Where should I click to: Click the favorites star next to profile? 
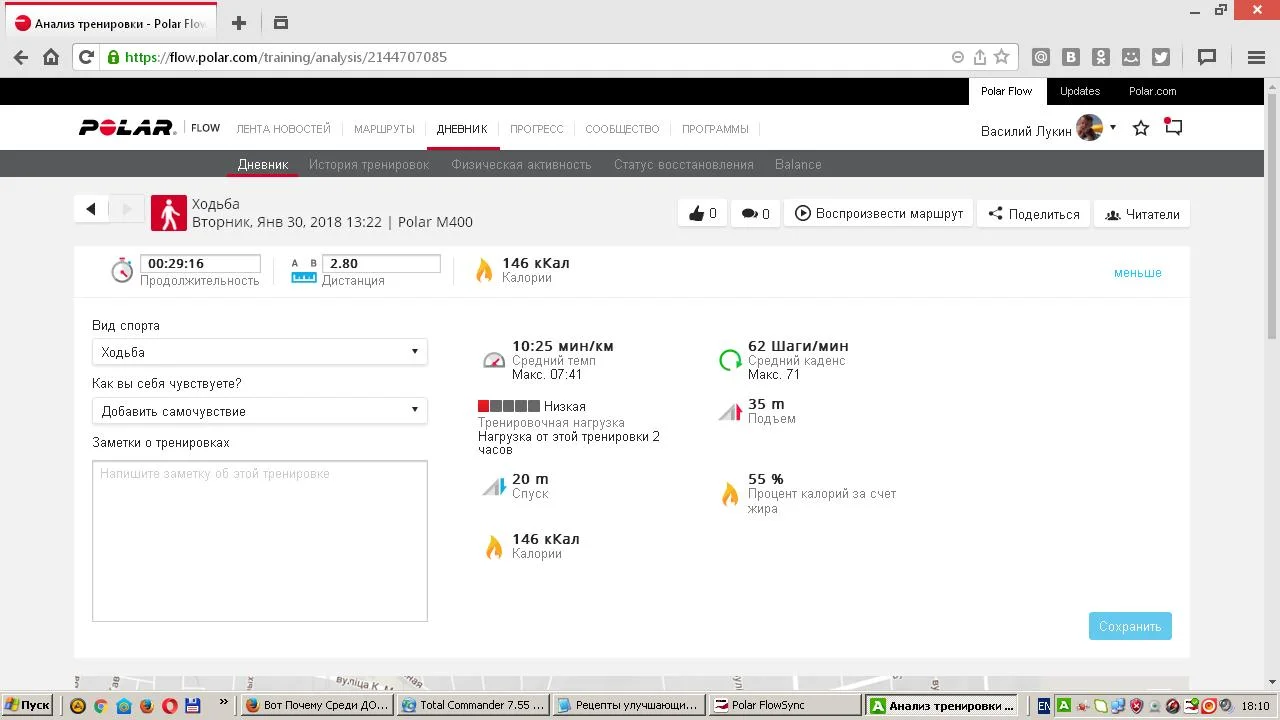[x=1141, y=129]
